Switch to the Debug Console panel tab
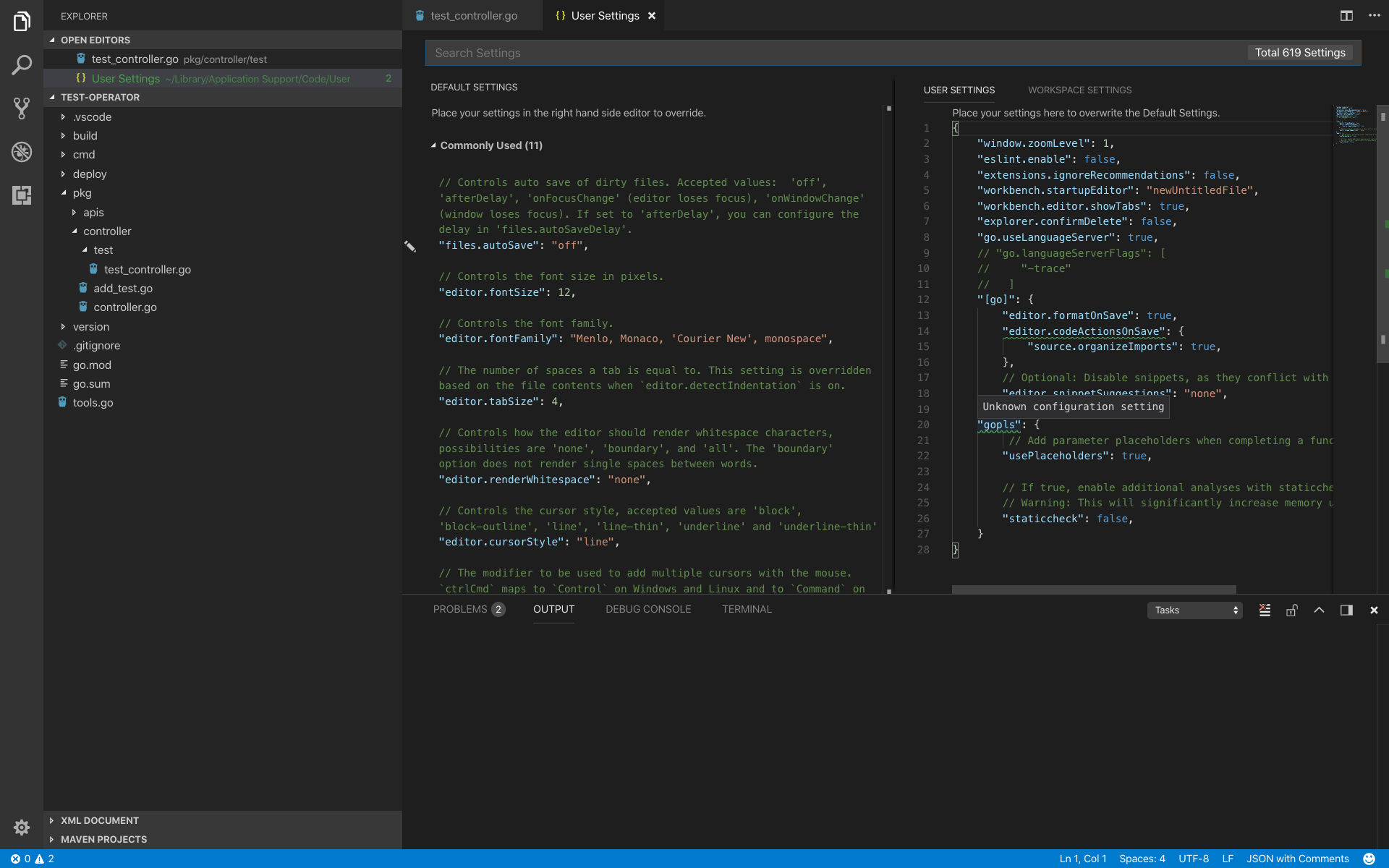This screenshot has height=868, width=1389. pos(647,609)
